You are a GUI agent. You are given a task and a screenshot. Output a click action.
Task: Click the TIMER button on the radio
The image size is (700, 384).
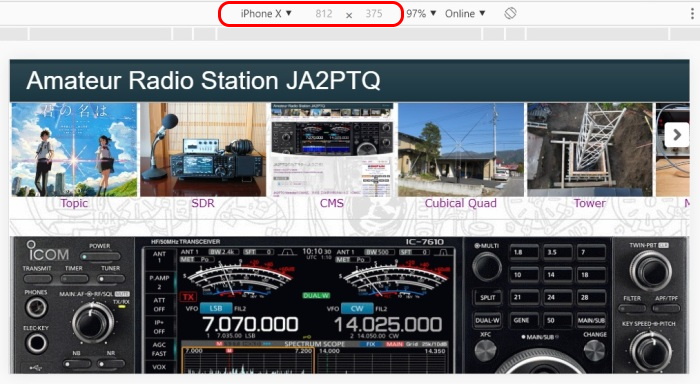pos(74,279)
